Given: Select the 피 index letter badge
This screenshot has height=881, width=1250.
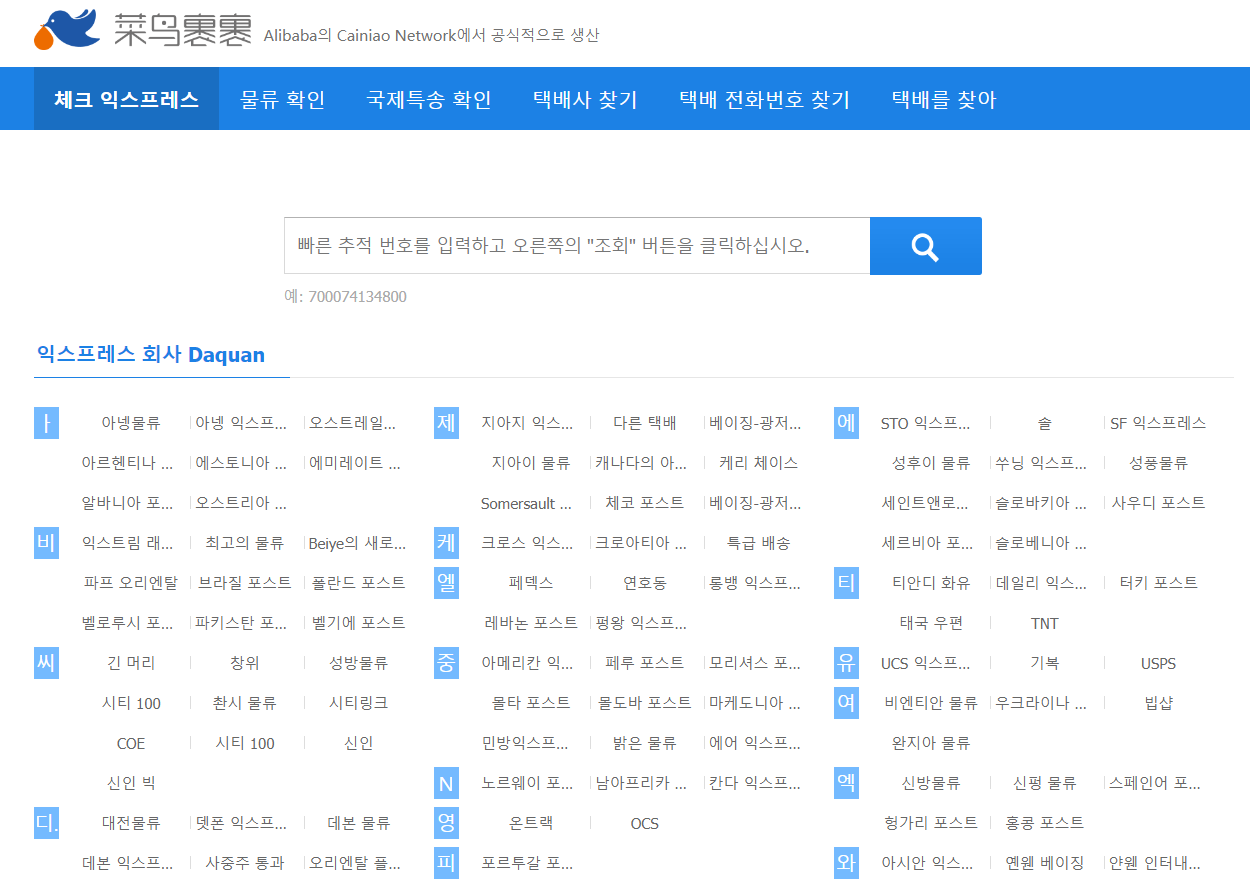Looking at the screenshot, I should click(446, 863).
